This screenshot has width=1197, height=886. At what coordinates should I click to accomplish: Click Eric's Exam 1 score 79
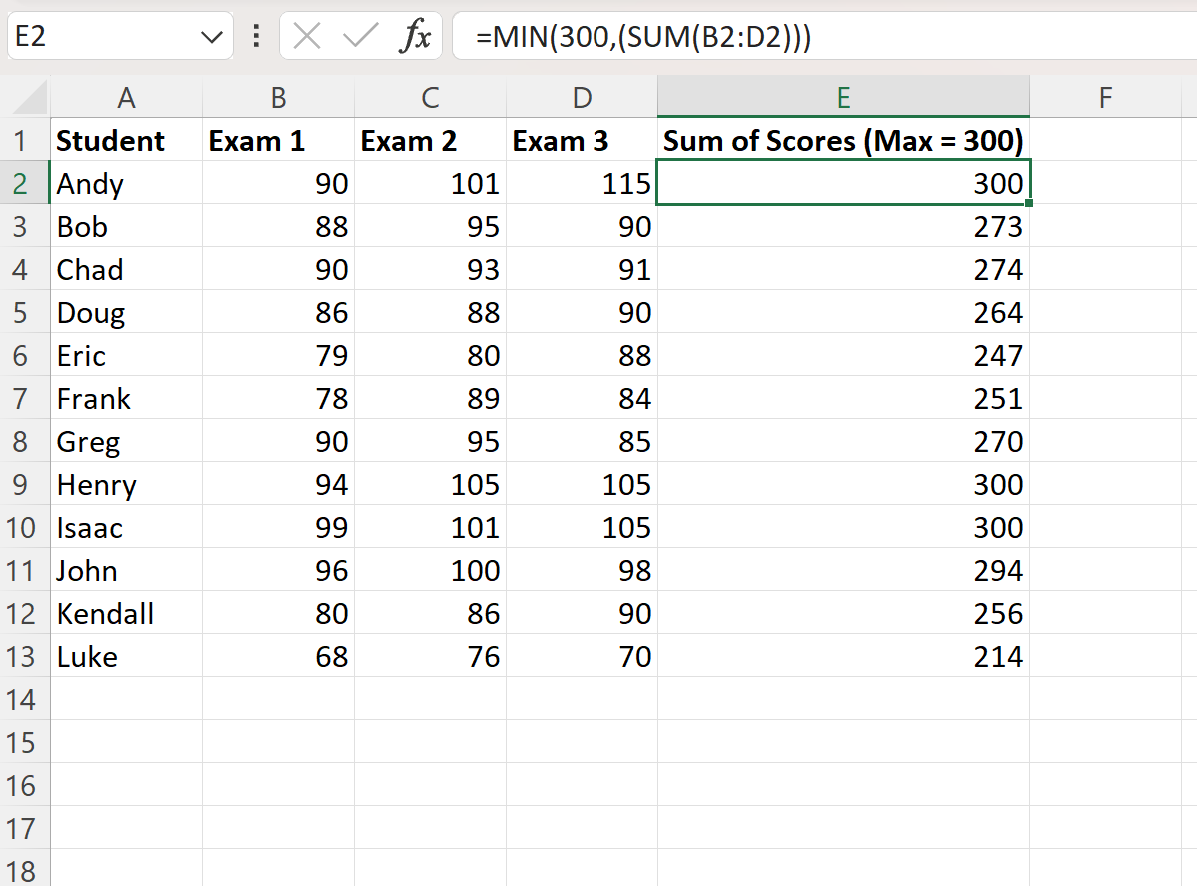(279, 356)
